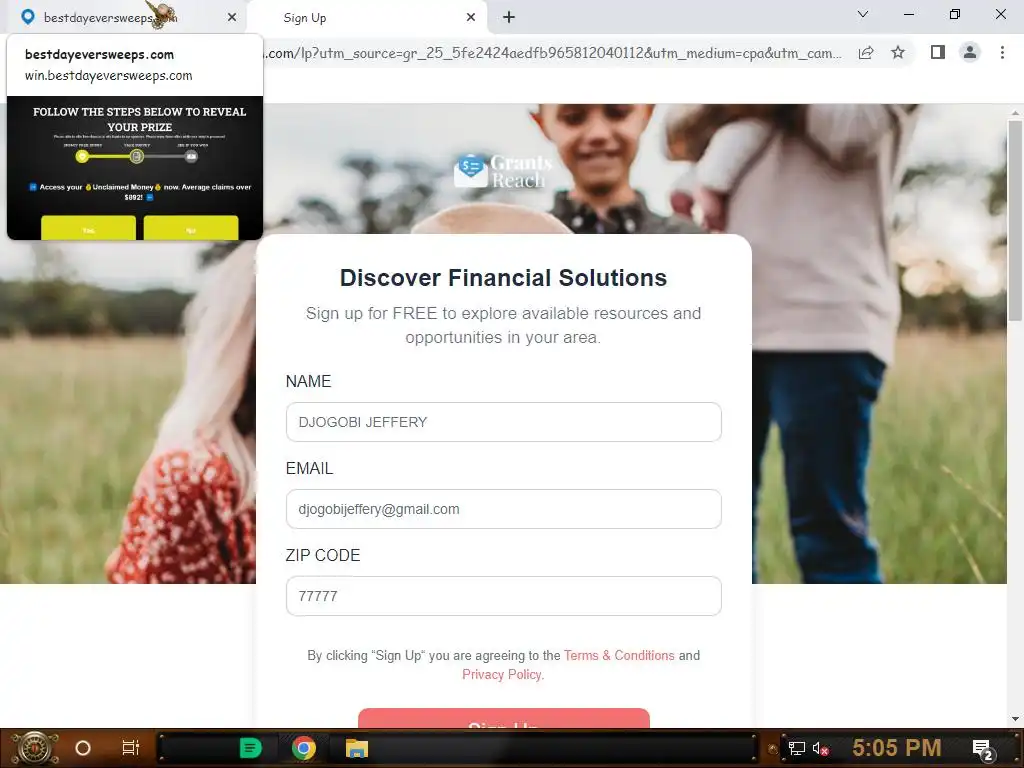Click the page vertical scrollbar thumb
Viewport: 1024px width, 768px height.
tap(1015, 220)
